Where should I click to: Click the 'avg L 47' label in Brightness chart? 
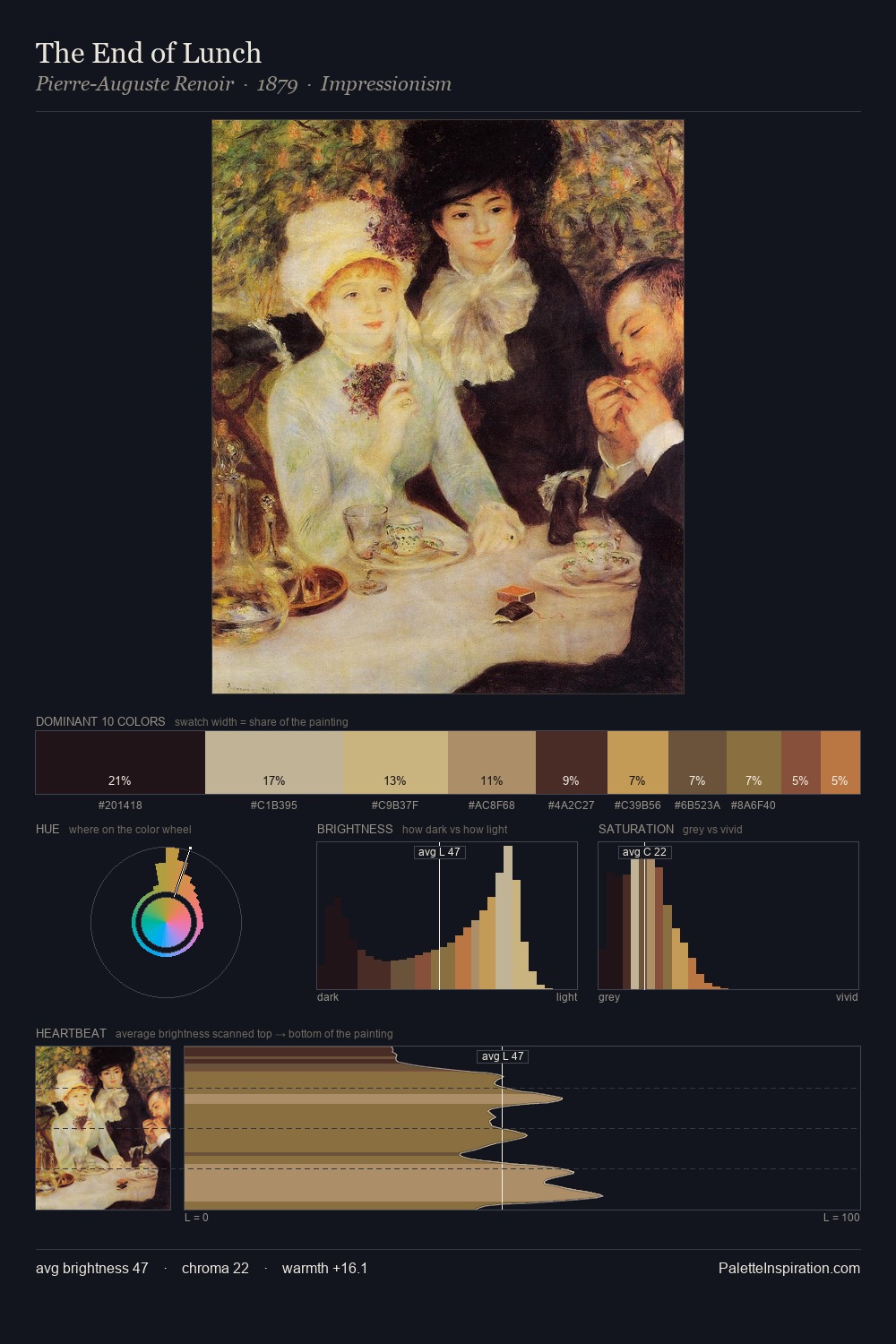[440, 852]
